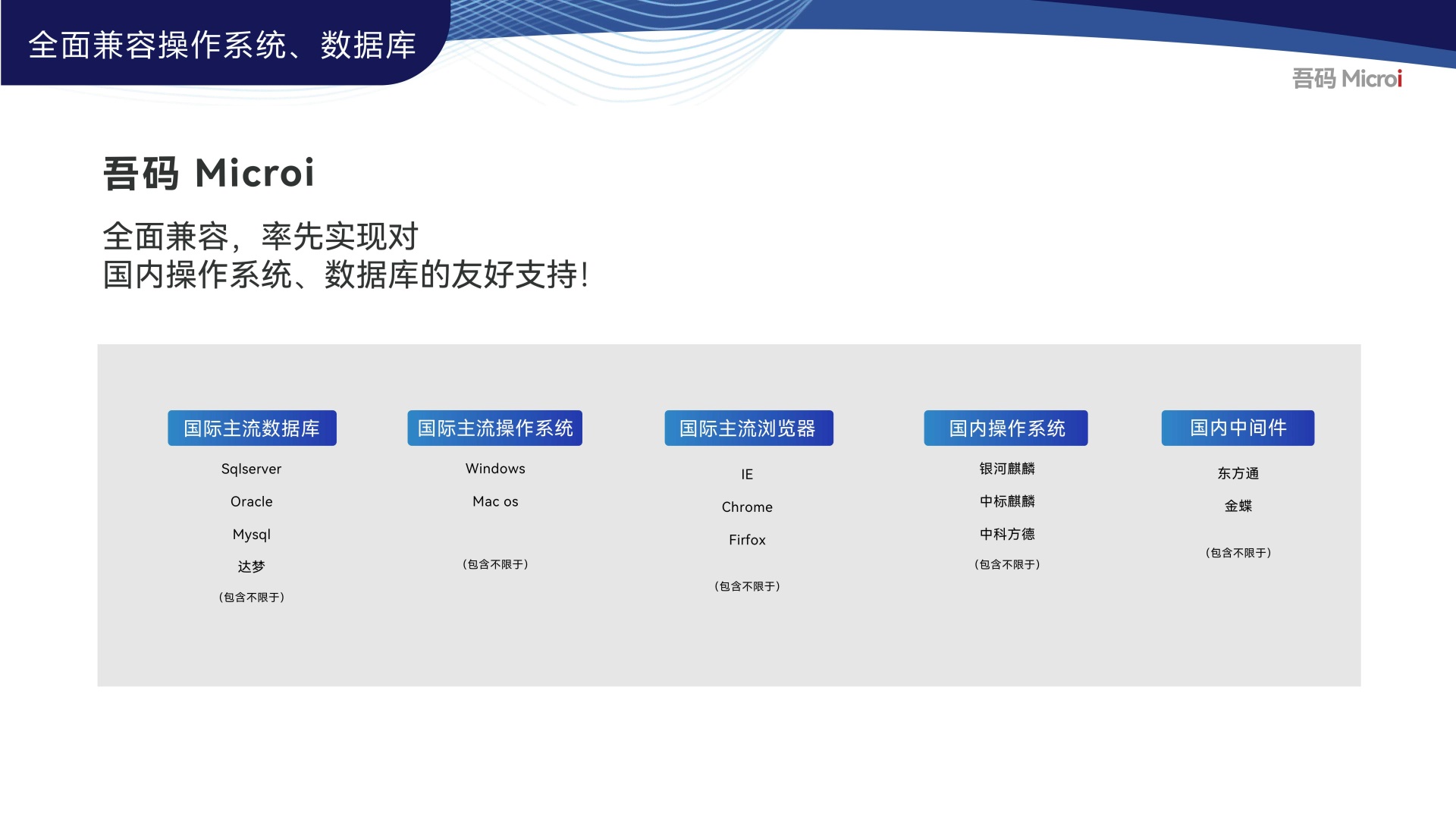Click the Sqlserver text entry
Viewport: 1456px width, 819px height.
tap(251, 469)
